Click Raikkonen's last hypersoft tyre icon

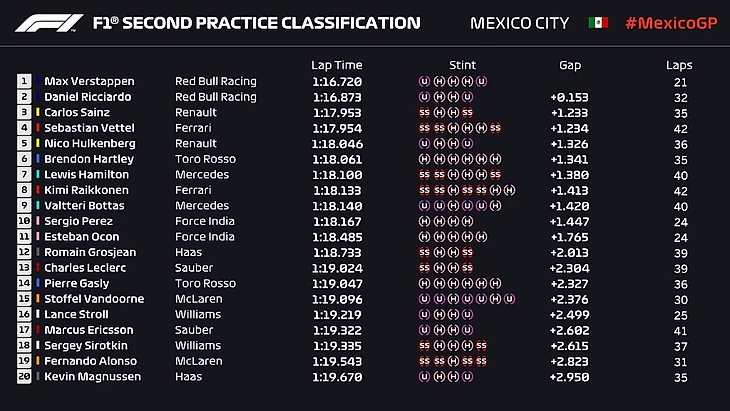pos(510,190)
